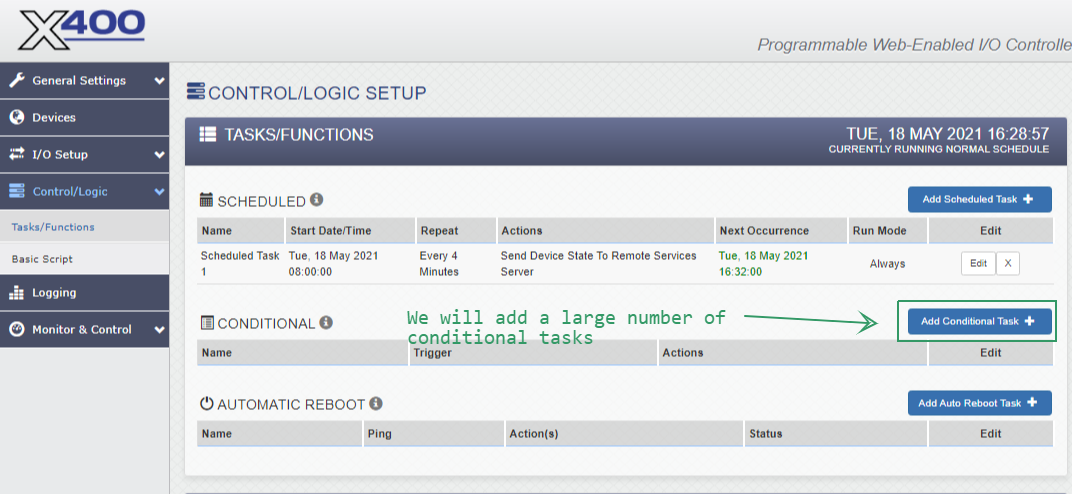The image size is (1072, 494).
Task: Click the wrench icon for General Settings
Action: pos(16,81)
